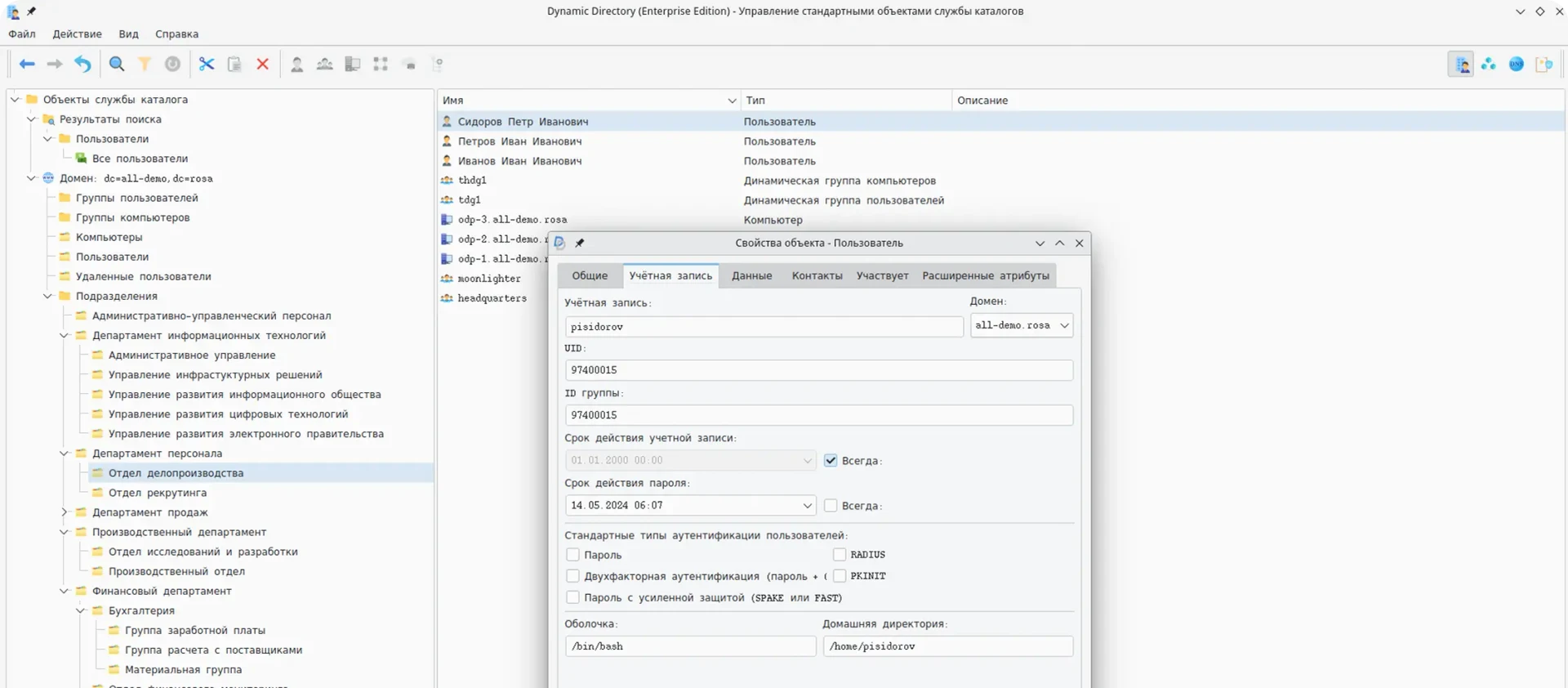The height and width of the screenshot is (688, 1568).
Task: Click the blue undo curved arrow icon
Action: [82, 64]
